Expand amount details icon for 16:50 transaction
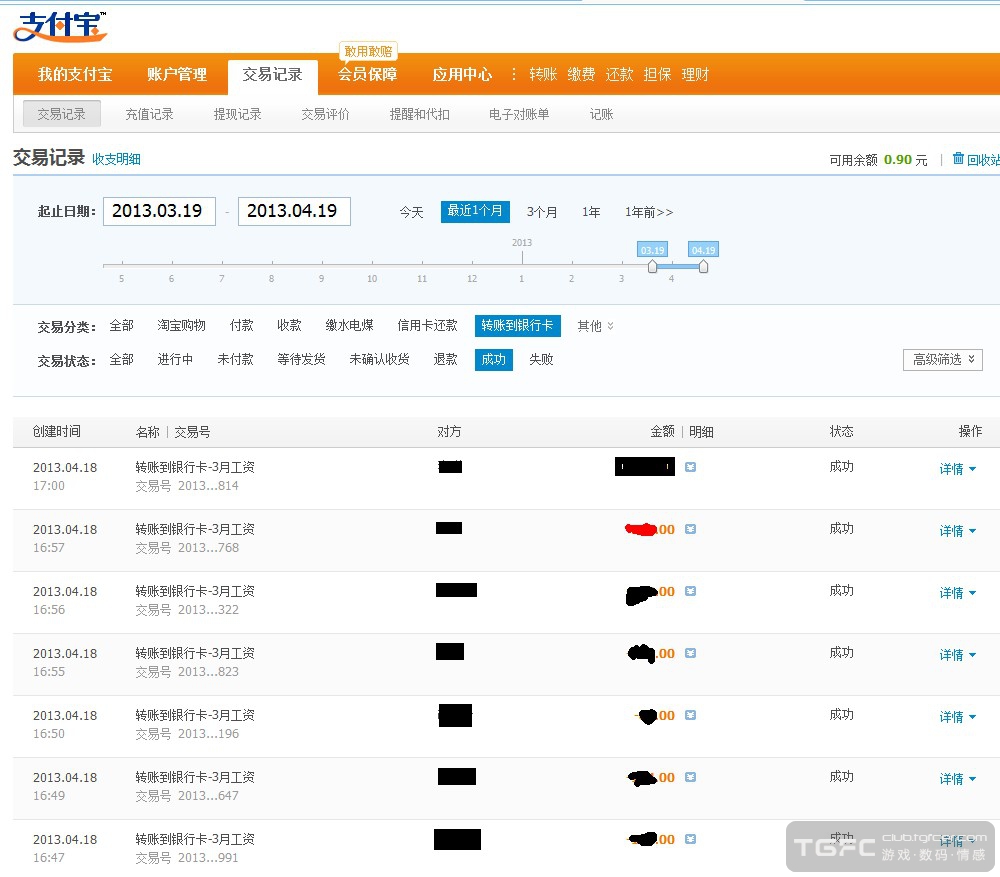1000x877 pixels. tap(690, 715)
